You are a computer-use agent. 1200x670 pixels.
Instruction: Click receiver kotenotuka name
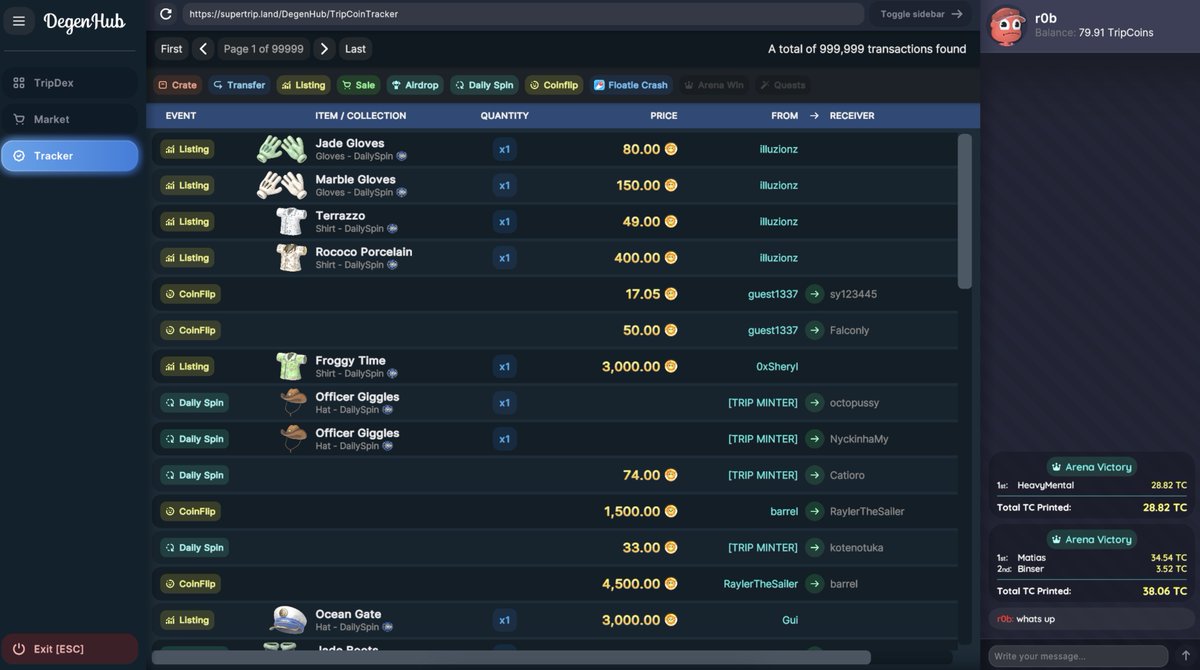857,548
